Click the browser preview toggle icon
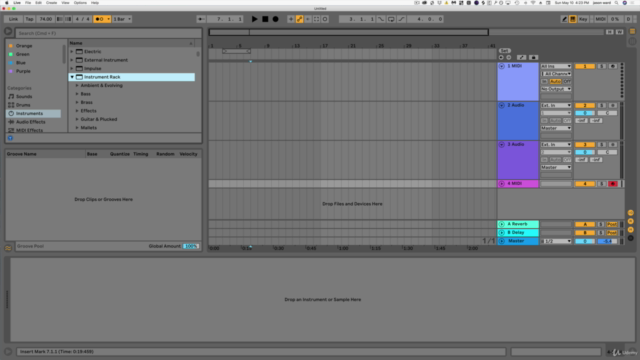The width and height of the screenshot is (640, 360). pos(10,138)
